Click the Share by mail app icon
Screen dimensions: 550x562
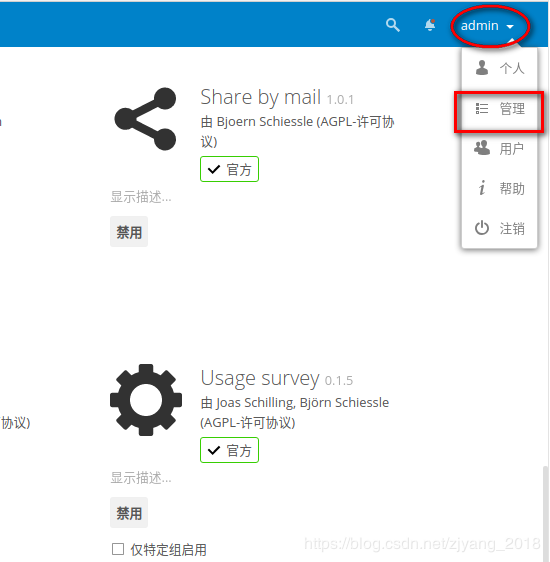click(145, 119)
